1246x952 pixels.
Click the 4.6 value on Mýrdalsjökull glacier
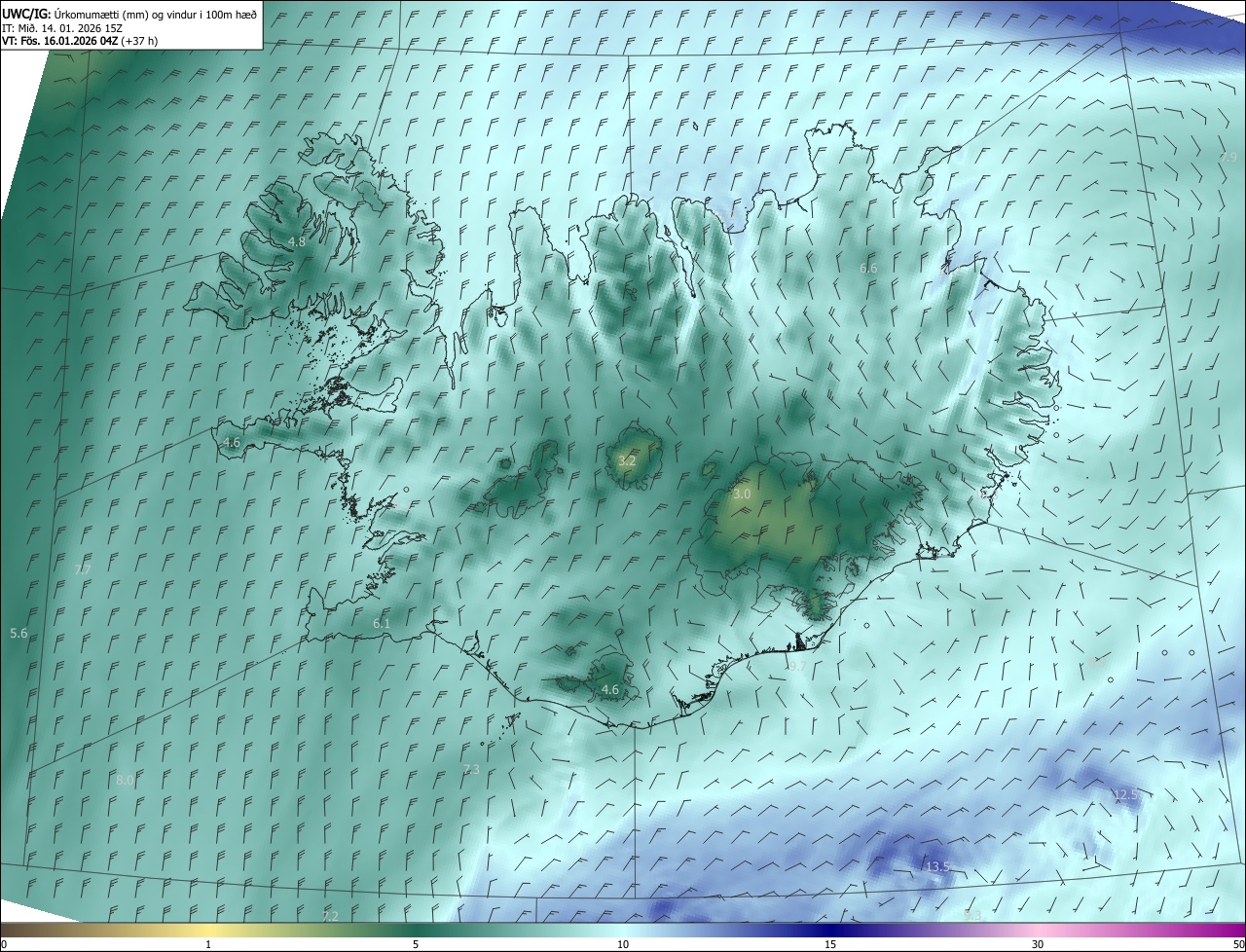click(x=610, y=690)
